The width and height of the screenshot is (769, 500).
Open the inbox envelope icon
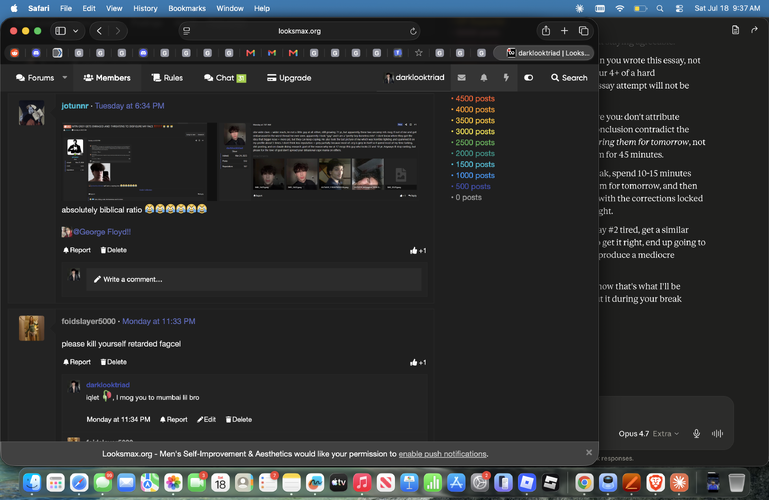(461, 77)
